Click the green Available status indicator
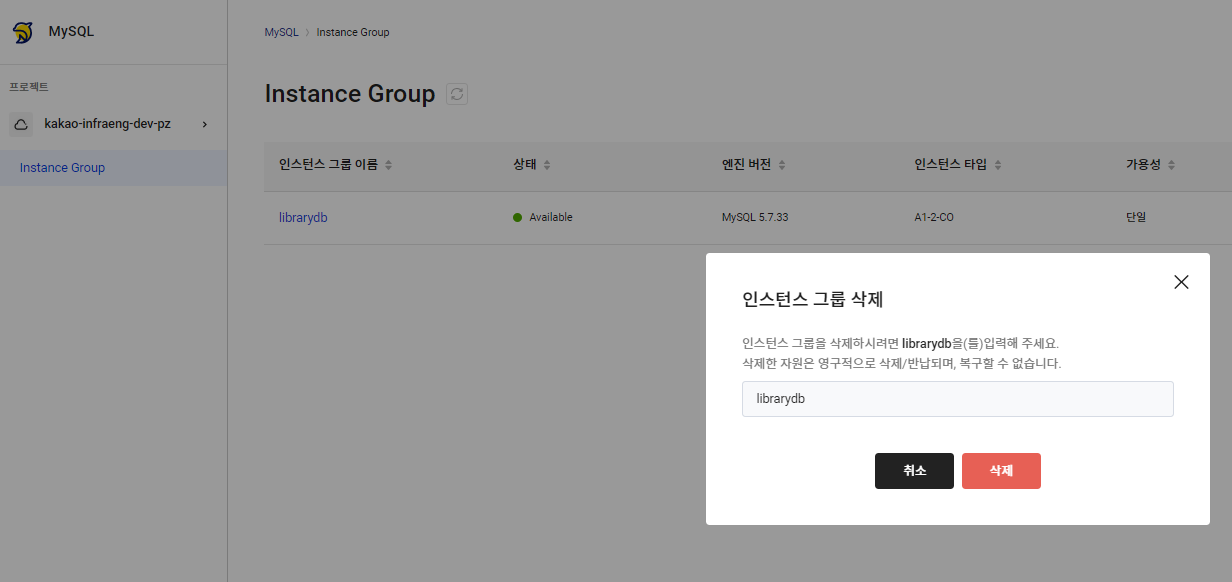 coord(517,218)
